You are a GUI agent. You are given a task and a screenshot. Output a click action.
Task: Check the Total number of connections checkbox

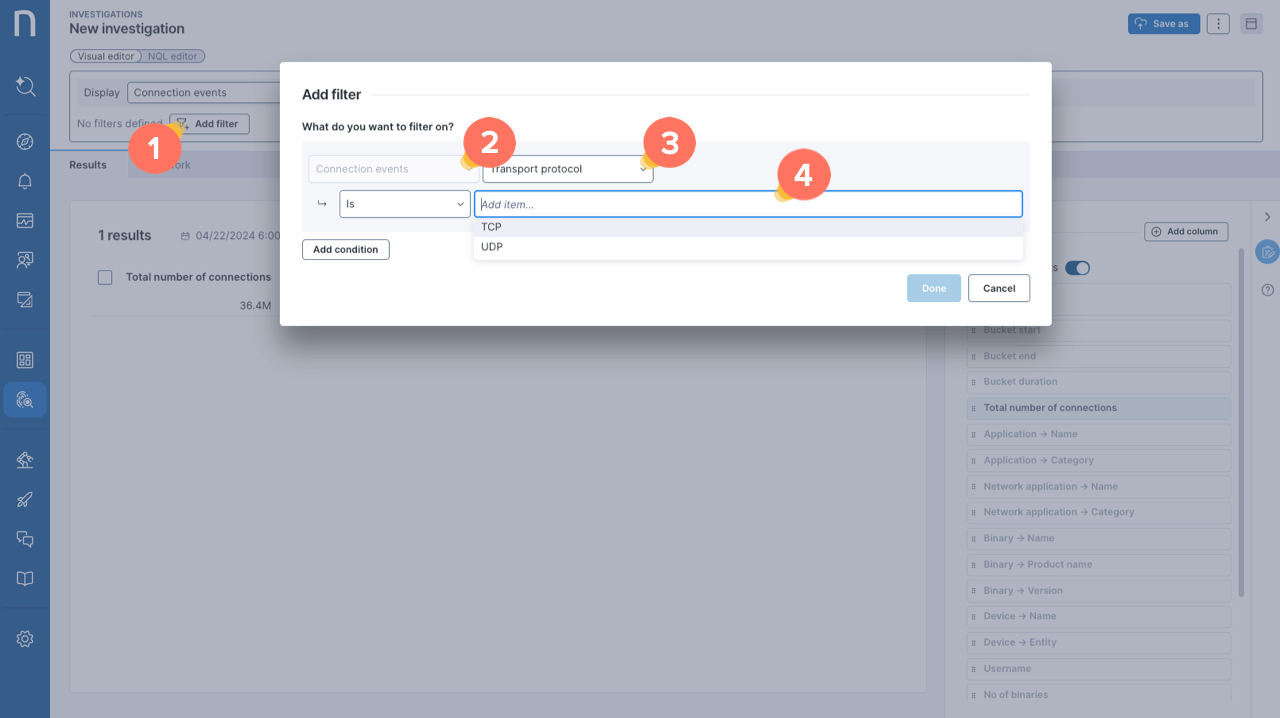click(105, 277)
